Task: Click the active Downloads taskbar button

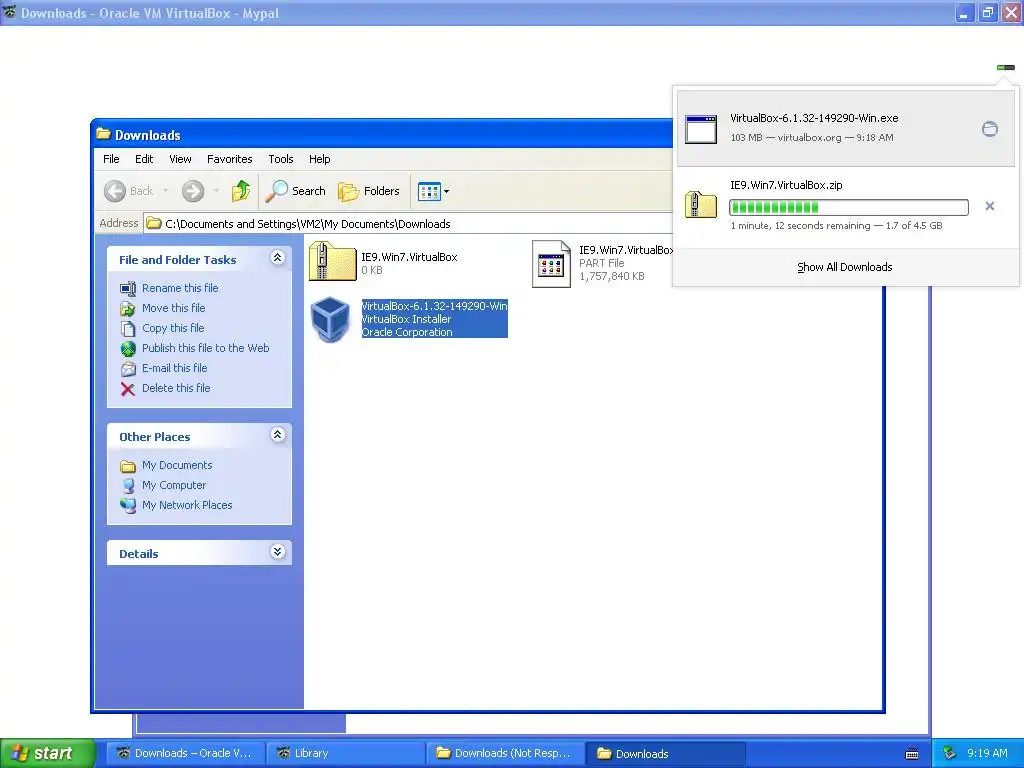Action: click(x=665, y=753)
